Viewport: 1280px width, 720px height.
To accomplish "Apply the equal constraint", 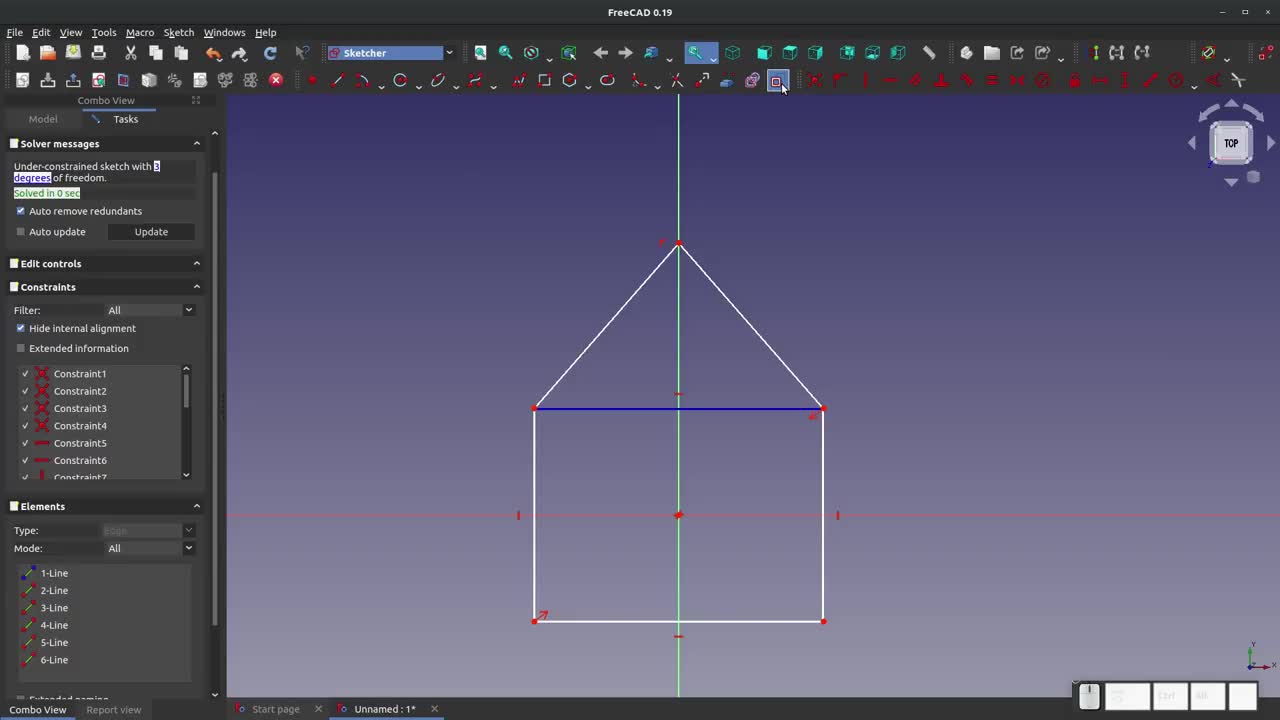I will click(992, 80).
